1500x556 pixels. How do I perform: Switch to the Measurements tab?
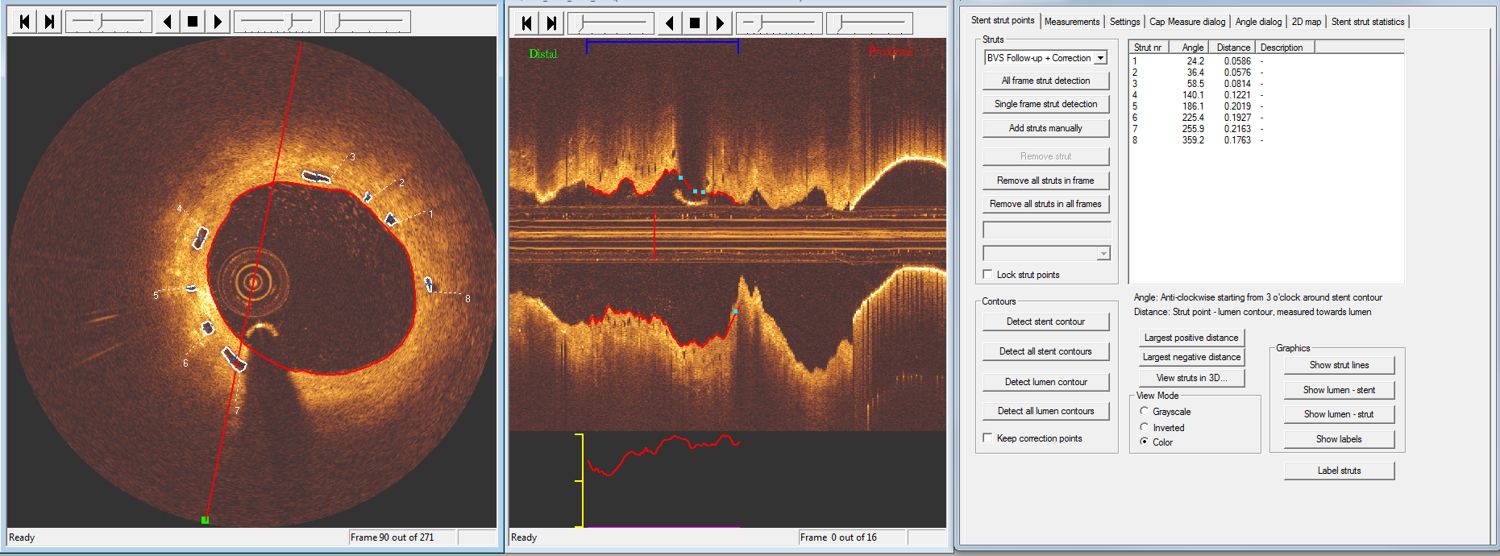[1072, 21]
